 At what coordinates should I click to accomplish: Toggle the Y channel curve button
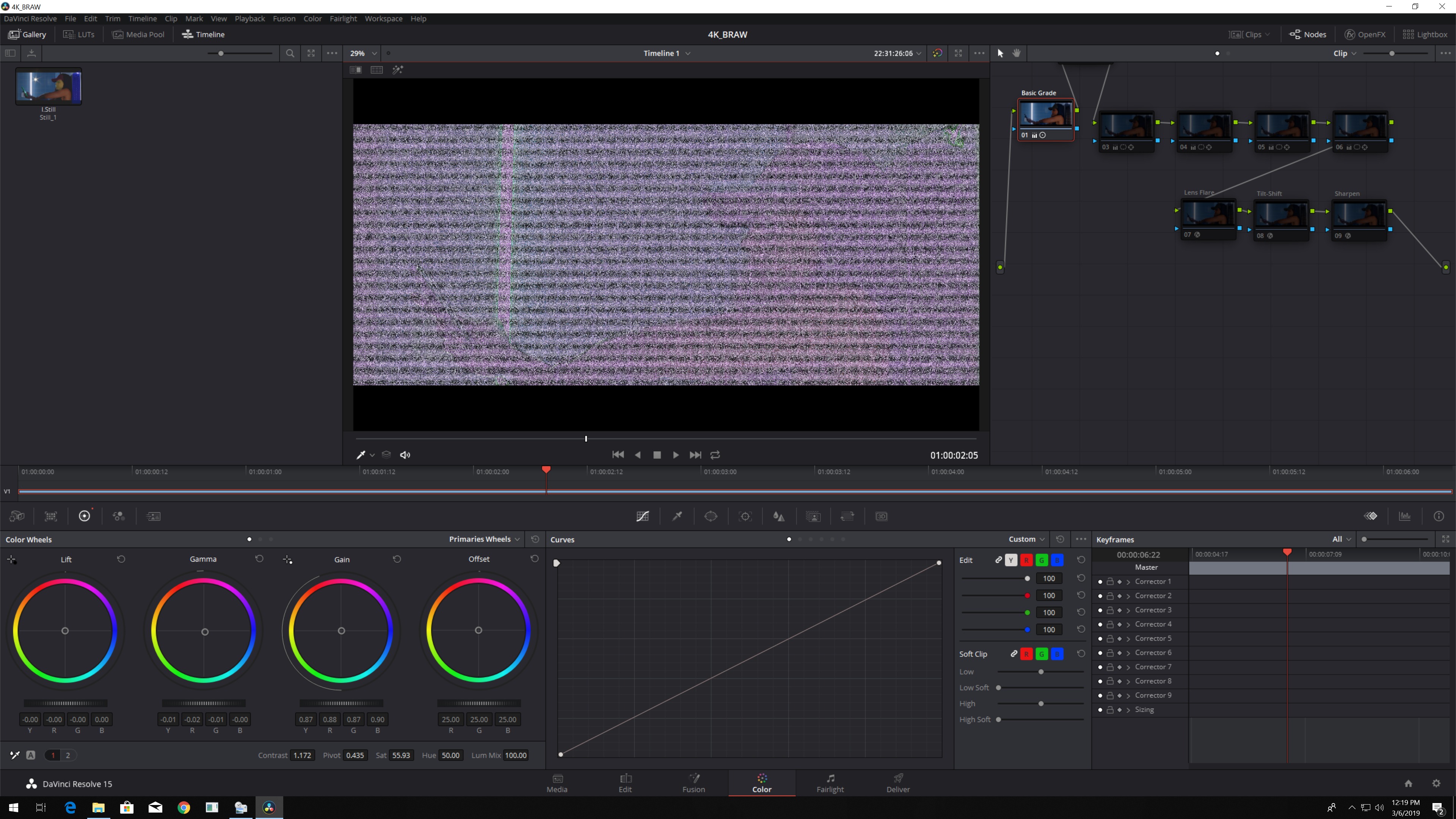pyautogui.click(x=1011, y=560)
